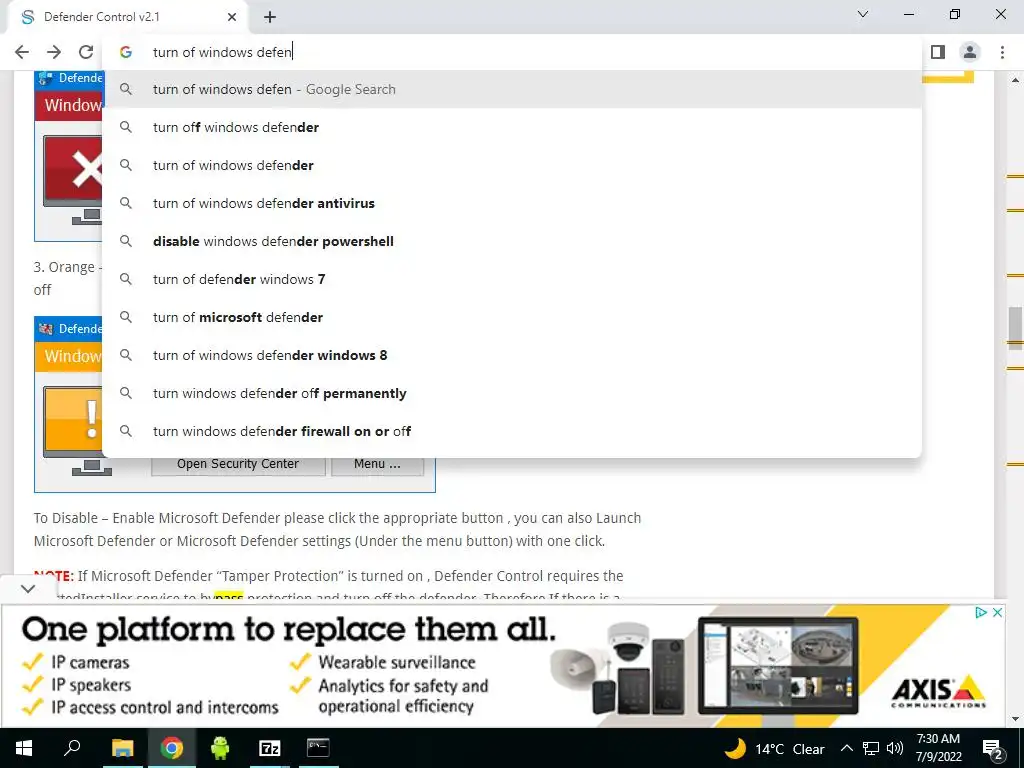The height and width of the screenshot is (768, 1024).
Task: Choose suggestion "turn windows defender firewall on or off"
Action: click(513, 431)
